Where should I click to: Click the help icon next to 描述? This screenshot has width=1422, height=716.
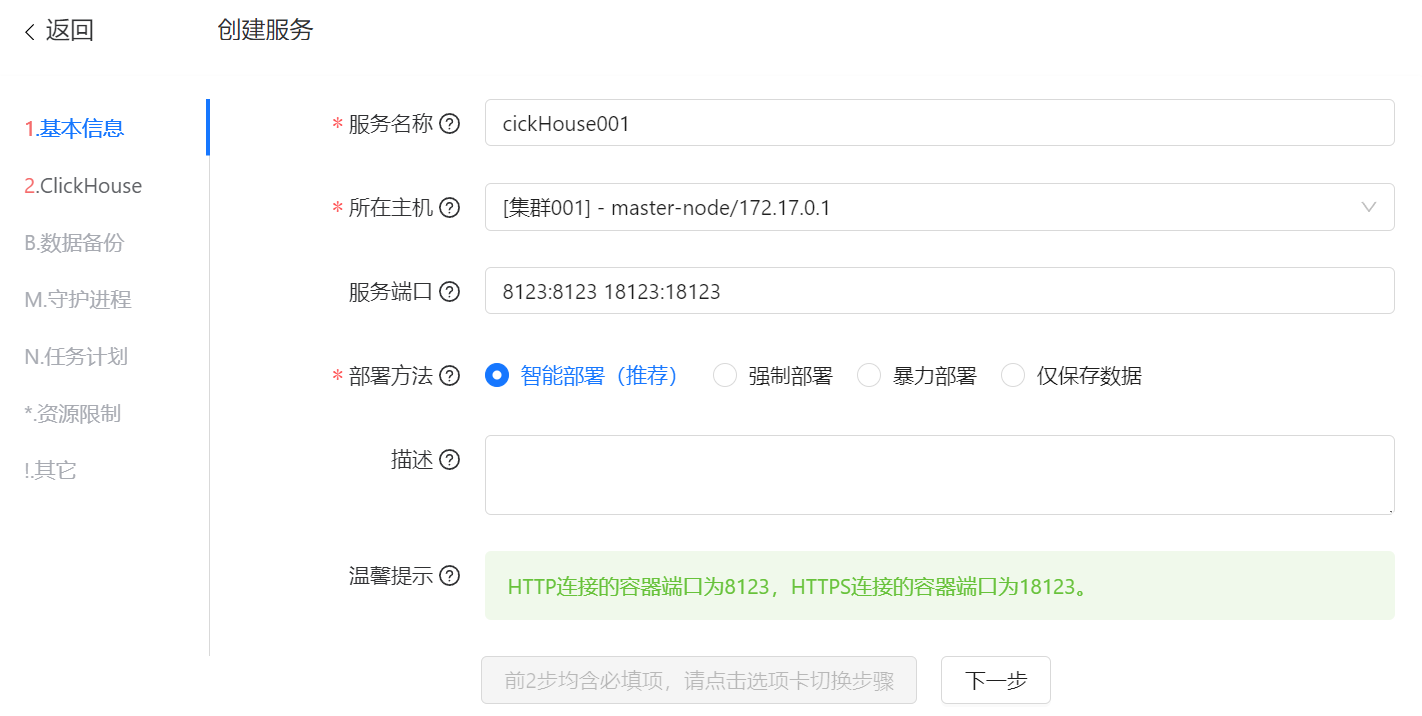click(x=450, y=460)
